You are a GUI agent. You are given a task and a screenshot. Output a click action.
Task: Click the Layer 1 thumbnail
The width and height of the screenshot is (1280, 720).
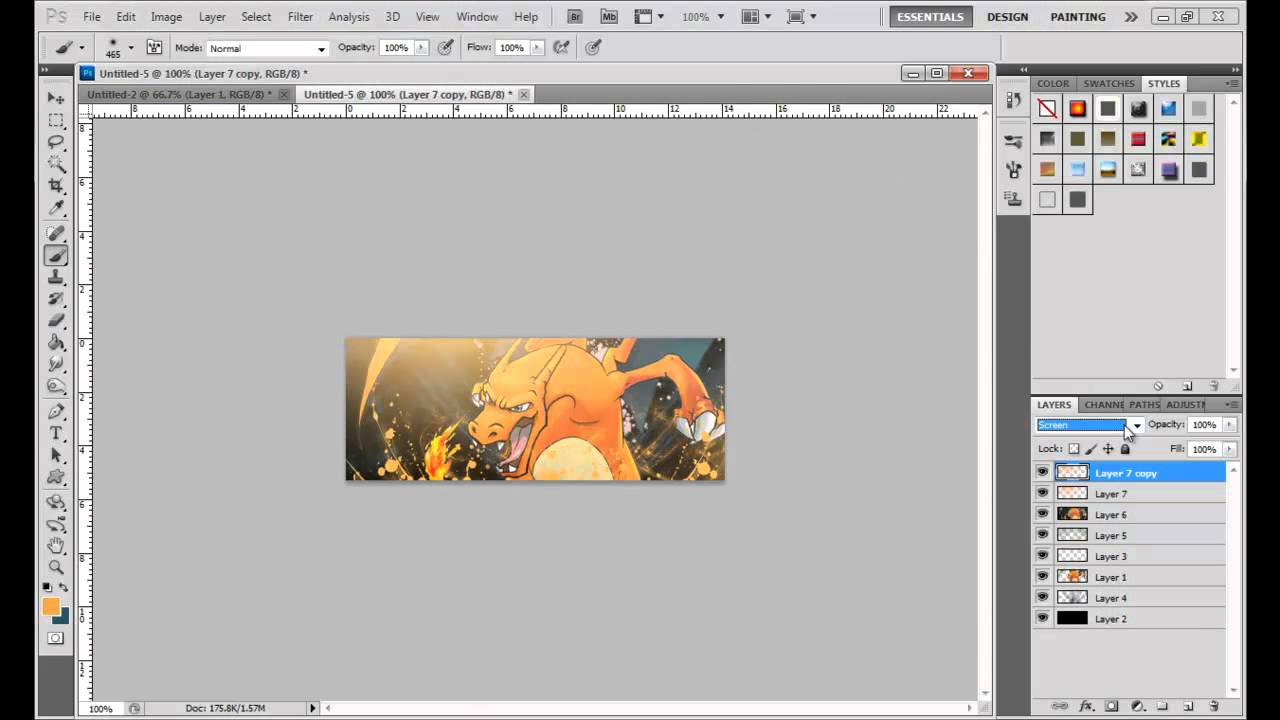1072,577
